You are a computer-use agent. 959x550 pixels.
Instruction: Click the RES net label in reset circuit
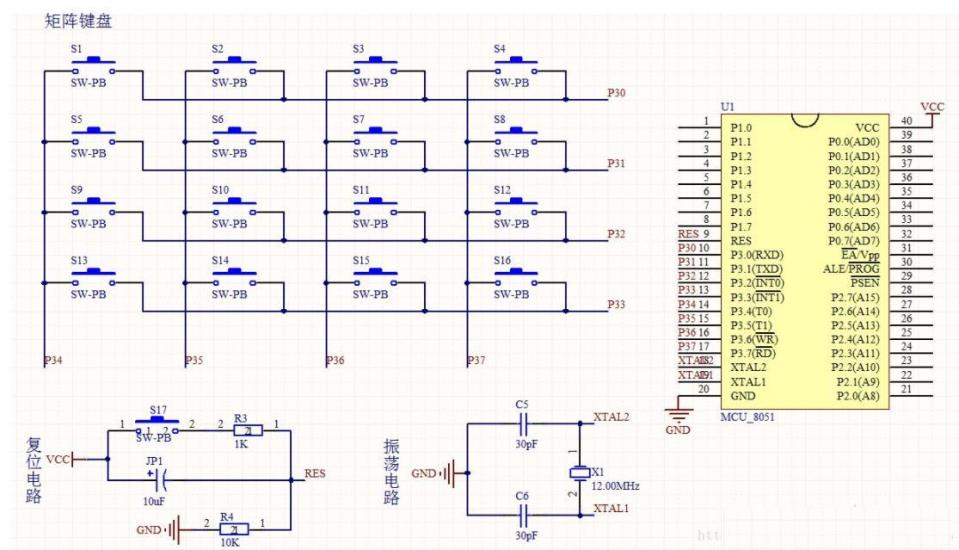coord(315,474)
